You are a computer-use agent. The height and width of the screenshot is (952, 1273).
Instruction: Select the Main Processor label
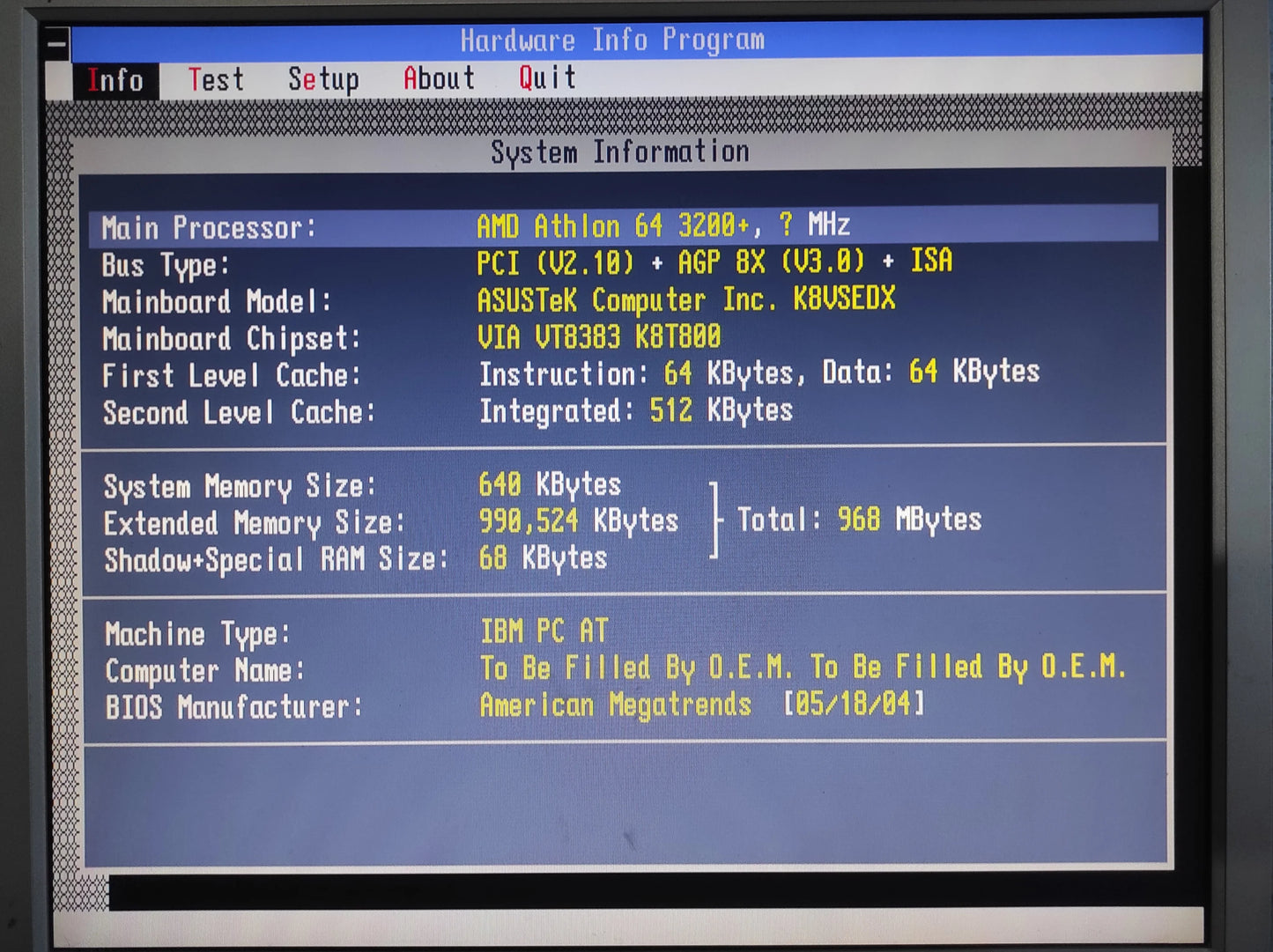point(209,228)
